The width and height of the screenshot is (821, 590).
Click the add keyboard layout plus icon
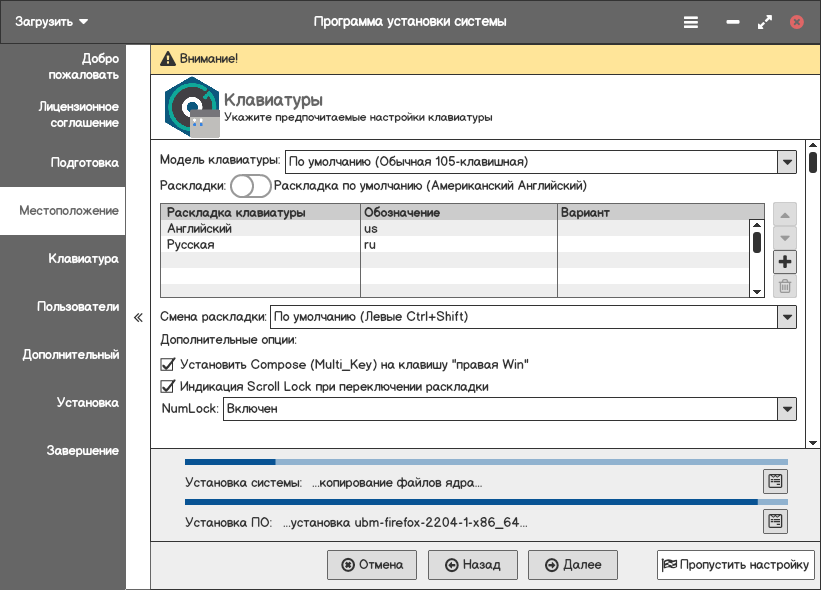(785, 262)
